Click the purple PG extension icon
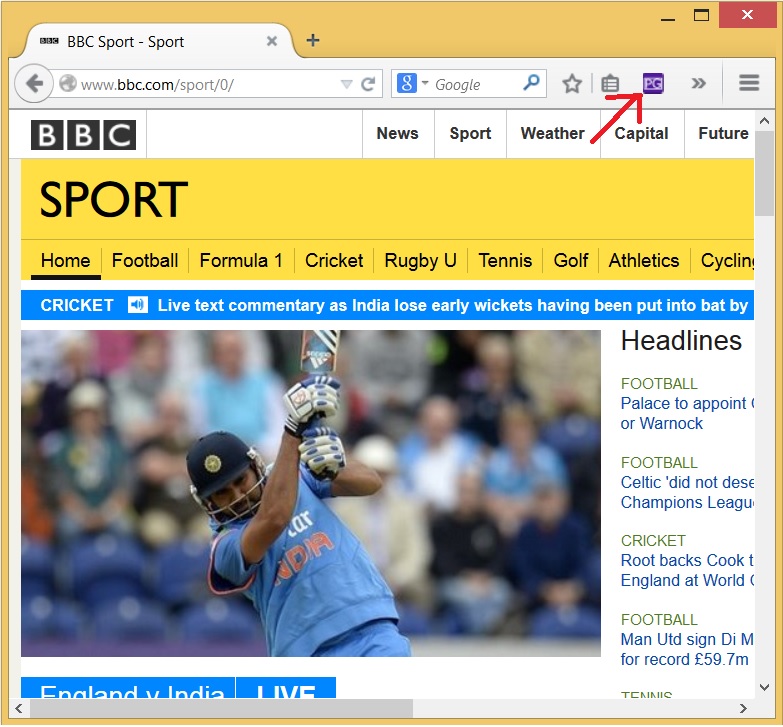The height and width of the screenshot is (727, 783). (653, 83)
